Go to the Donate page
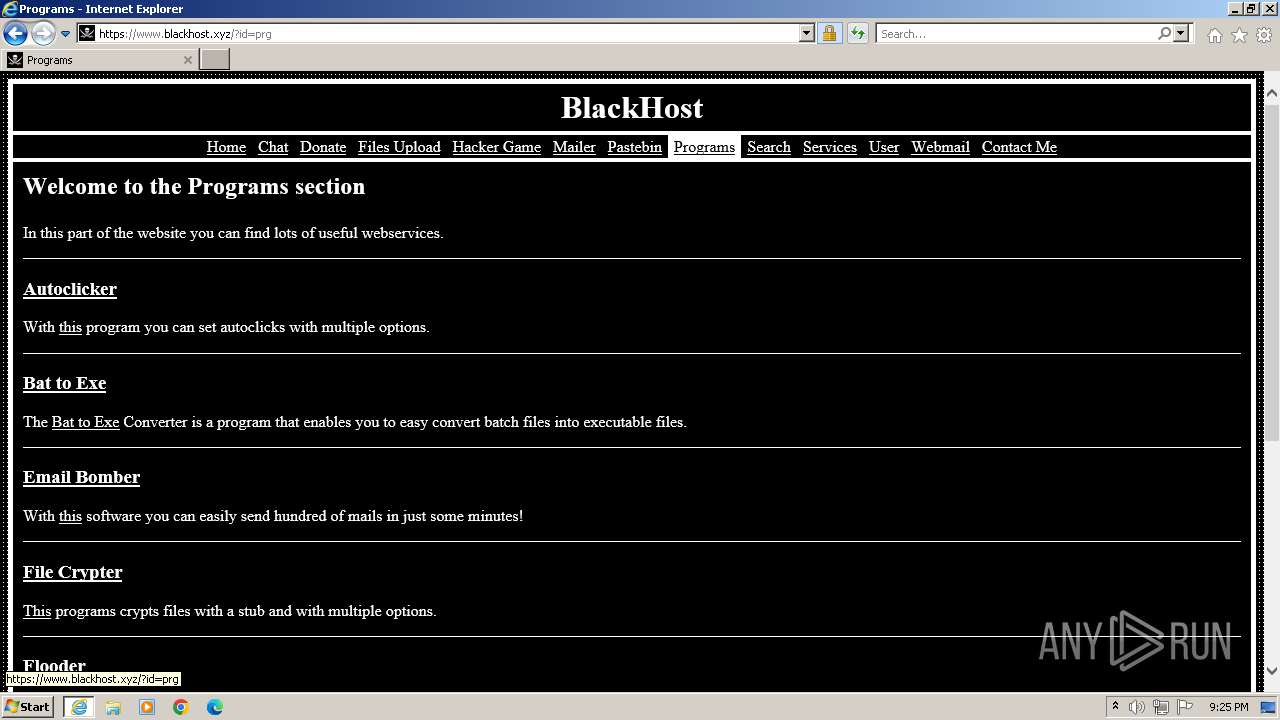 tap(323, 147)
